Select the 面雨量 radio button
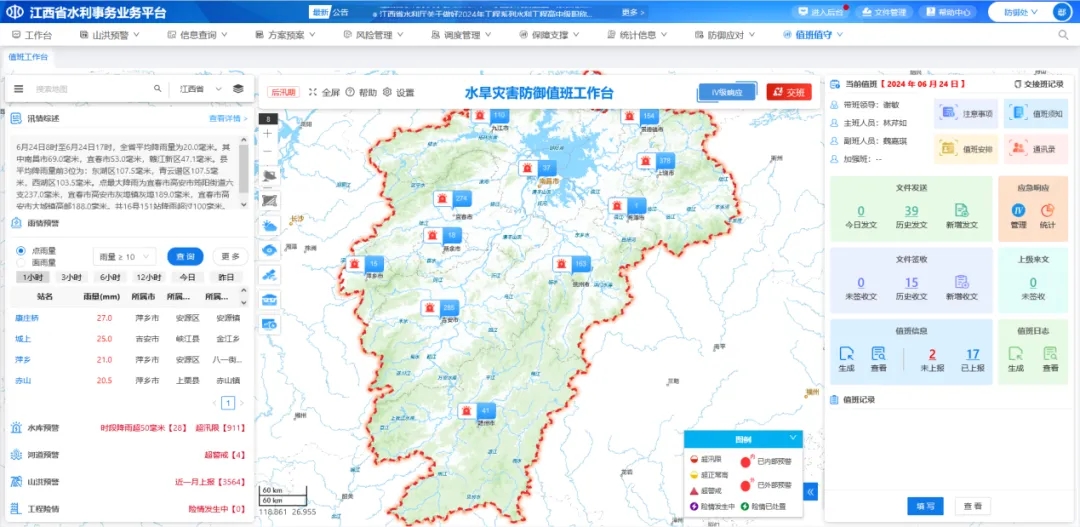The width and height of the screenshot is (1080, 527). point(21,262)
